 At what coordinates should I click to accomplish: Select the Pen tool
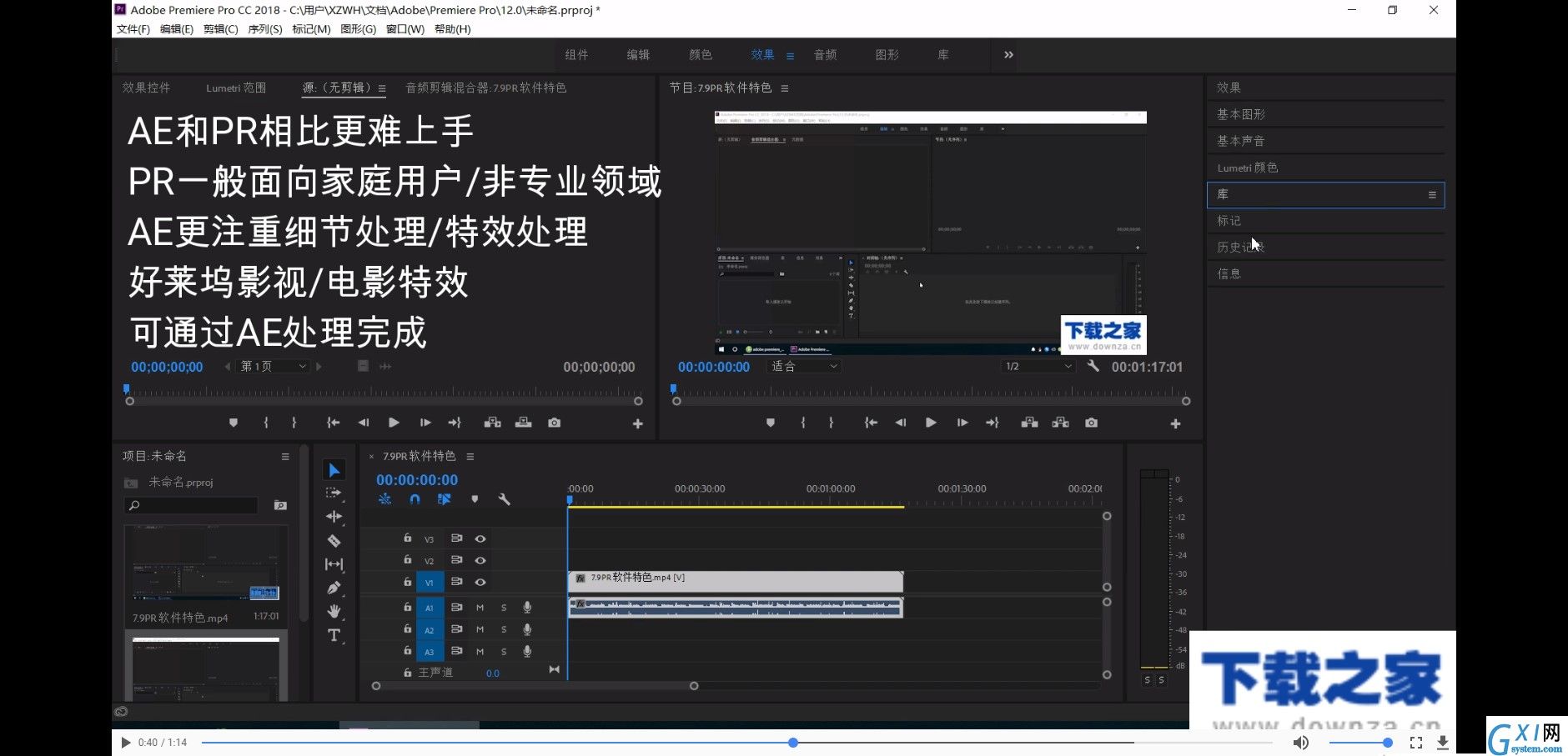pos(334,588)
